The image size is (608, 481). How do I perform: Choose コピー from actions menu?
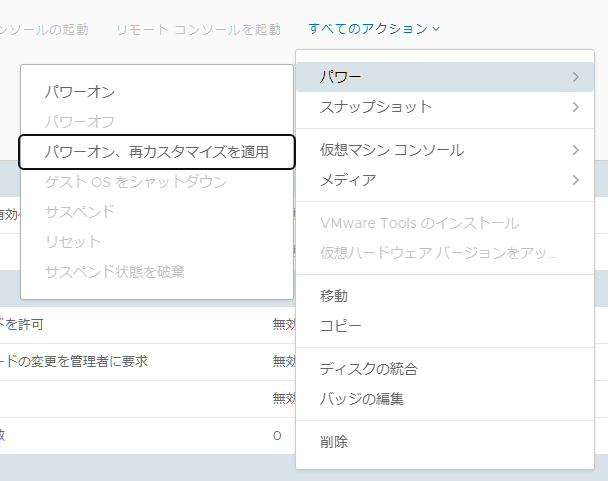[x=445, y=326]
